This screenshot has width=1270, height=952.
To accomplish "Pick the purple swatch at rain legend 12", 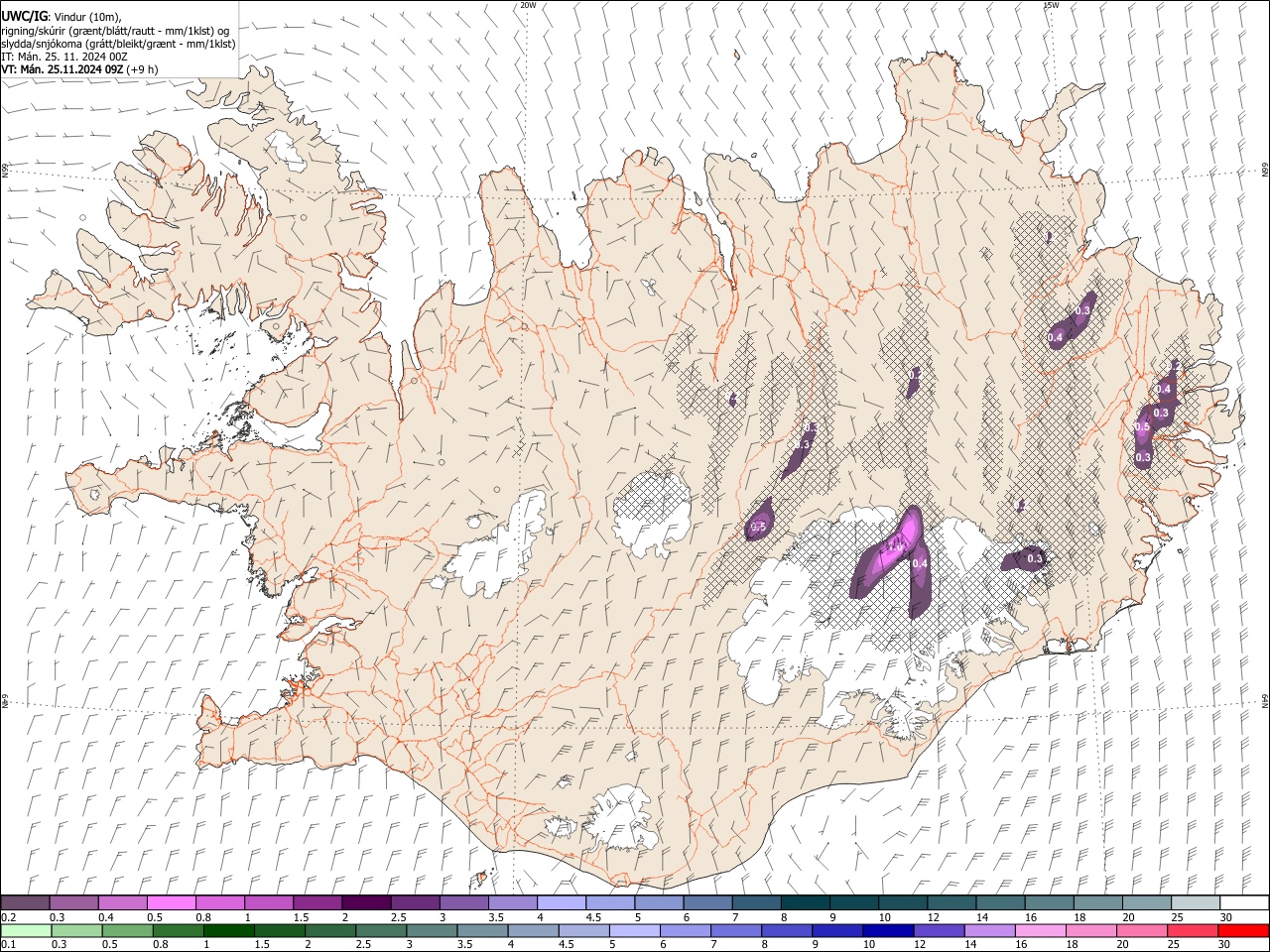I will pyautogui.click(x=940, y=930).
